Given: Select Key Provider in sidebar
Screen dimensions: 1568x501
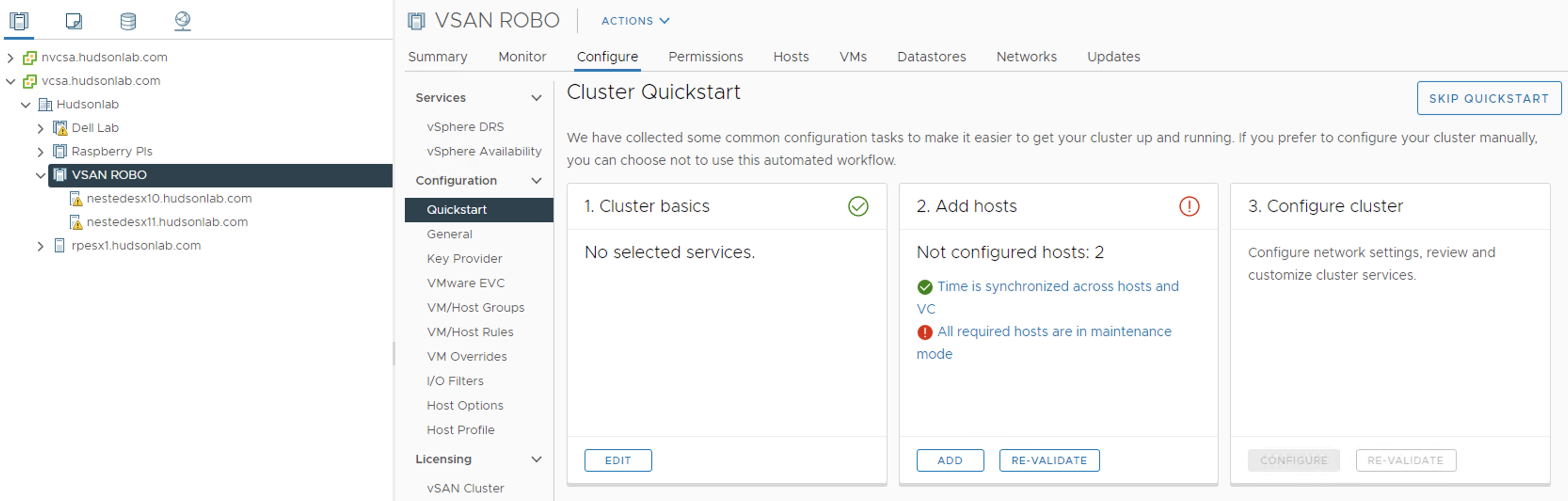Looking at the screenshot, I should (464, 258).
